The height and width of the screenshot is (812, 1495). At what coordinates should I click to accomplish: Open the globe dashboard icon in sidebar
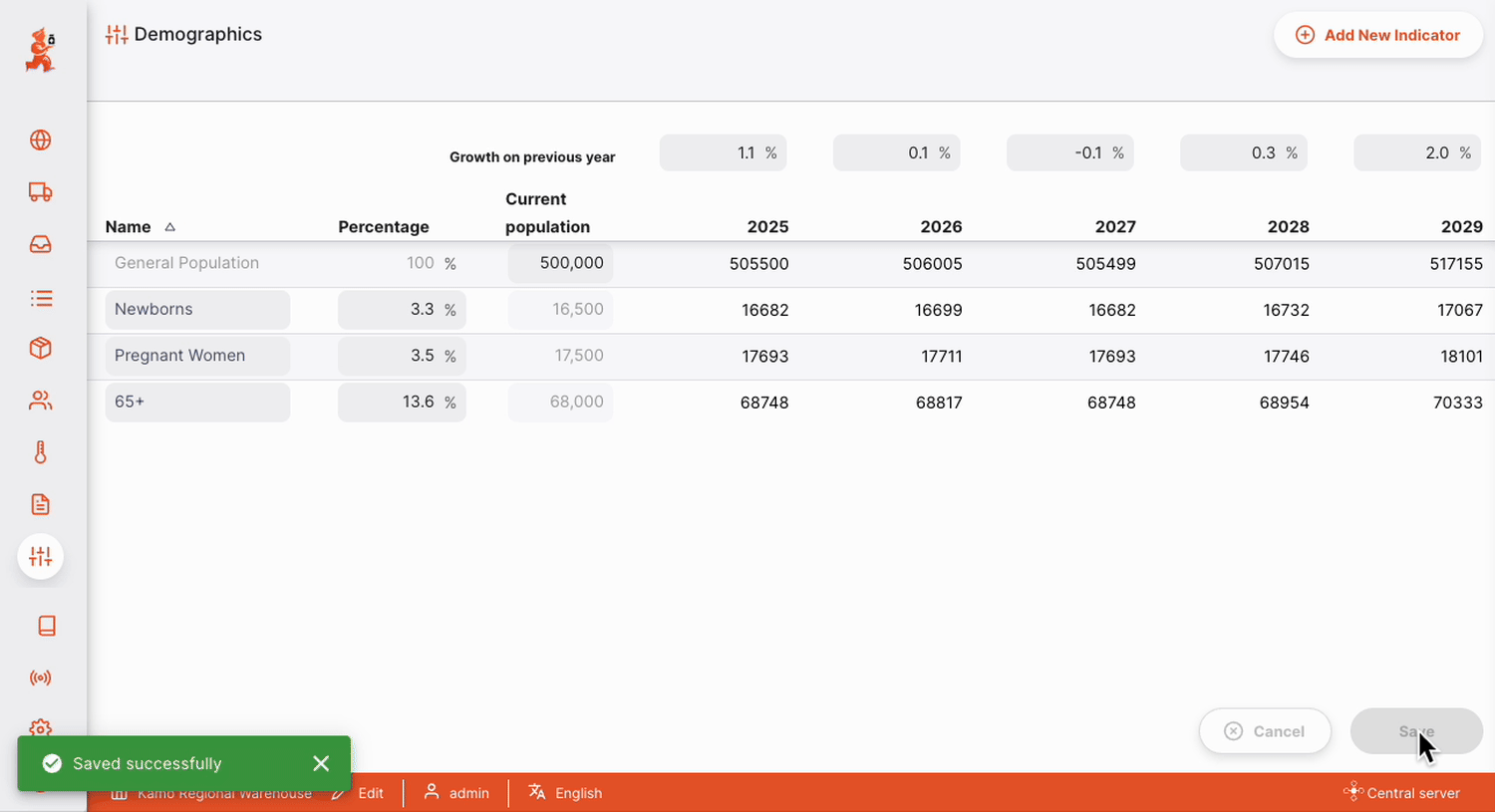click(40, 140)
